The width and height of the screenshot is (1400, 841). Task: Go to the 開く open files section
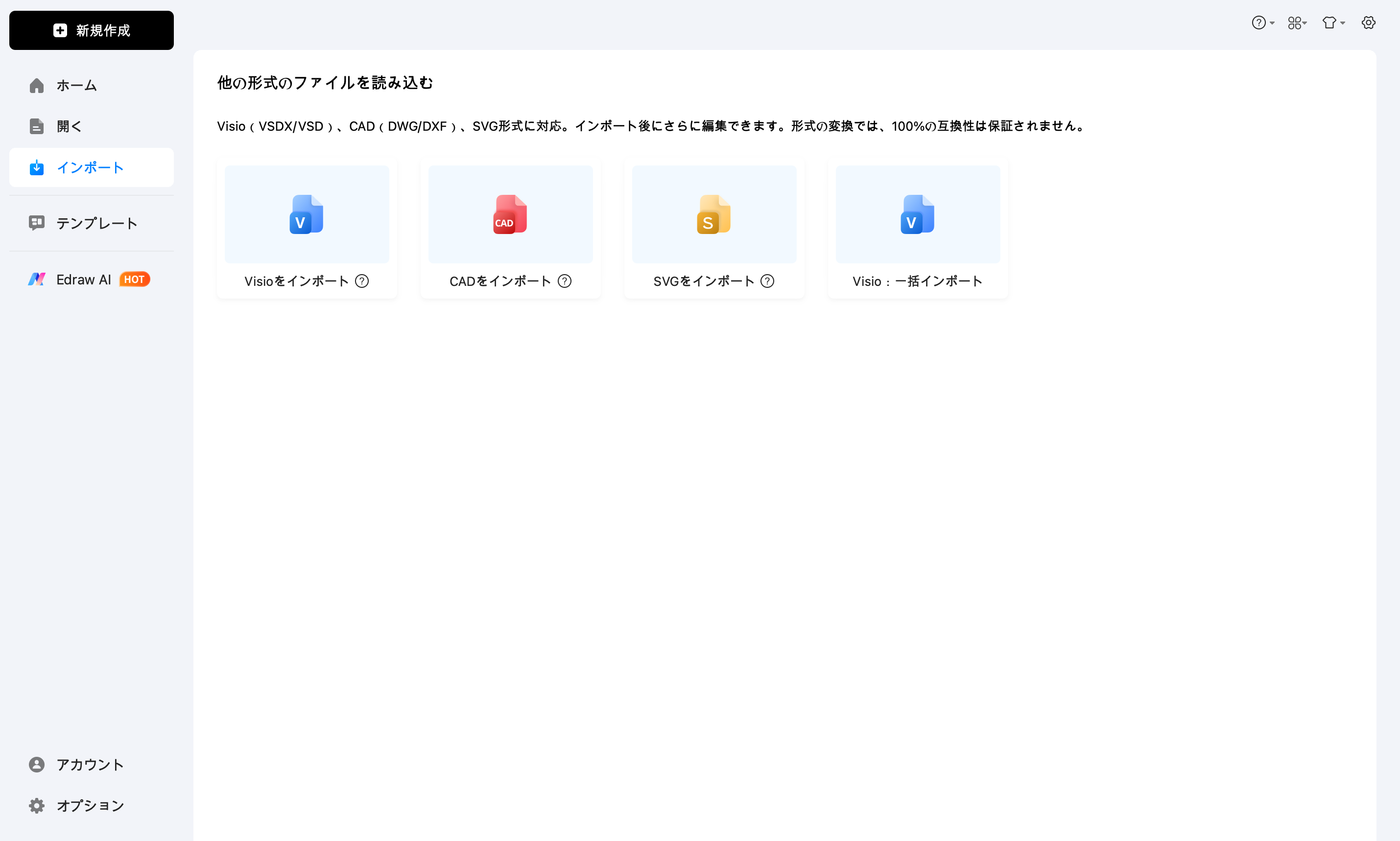click(x=69, y=126)
